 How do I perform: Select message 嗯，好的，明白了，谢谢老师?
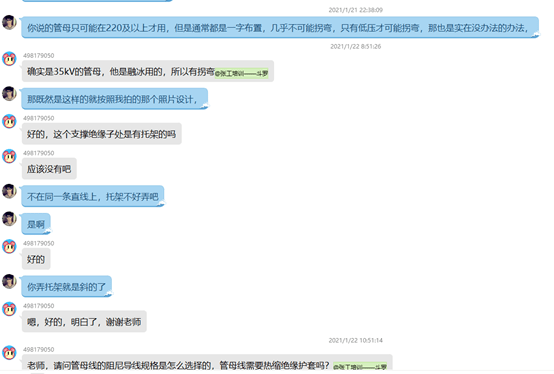(x=84, y=321)
